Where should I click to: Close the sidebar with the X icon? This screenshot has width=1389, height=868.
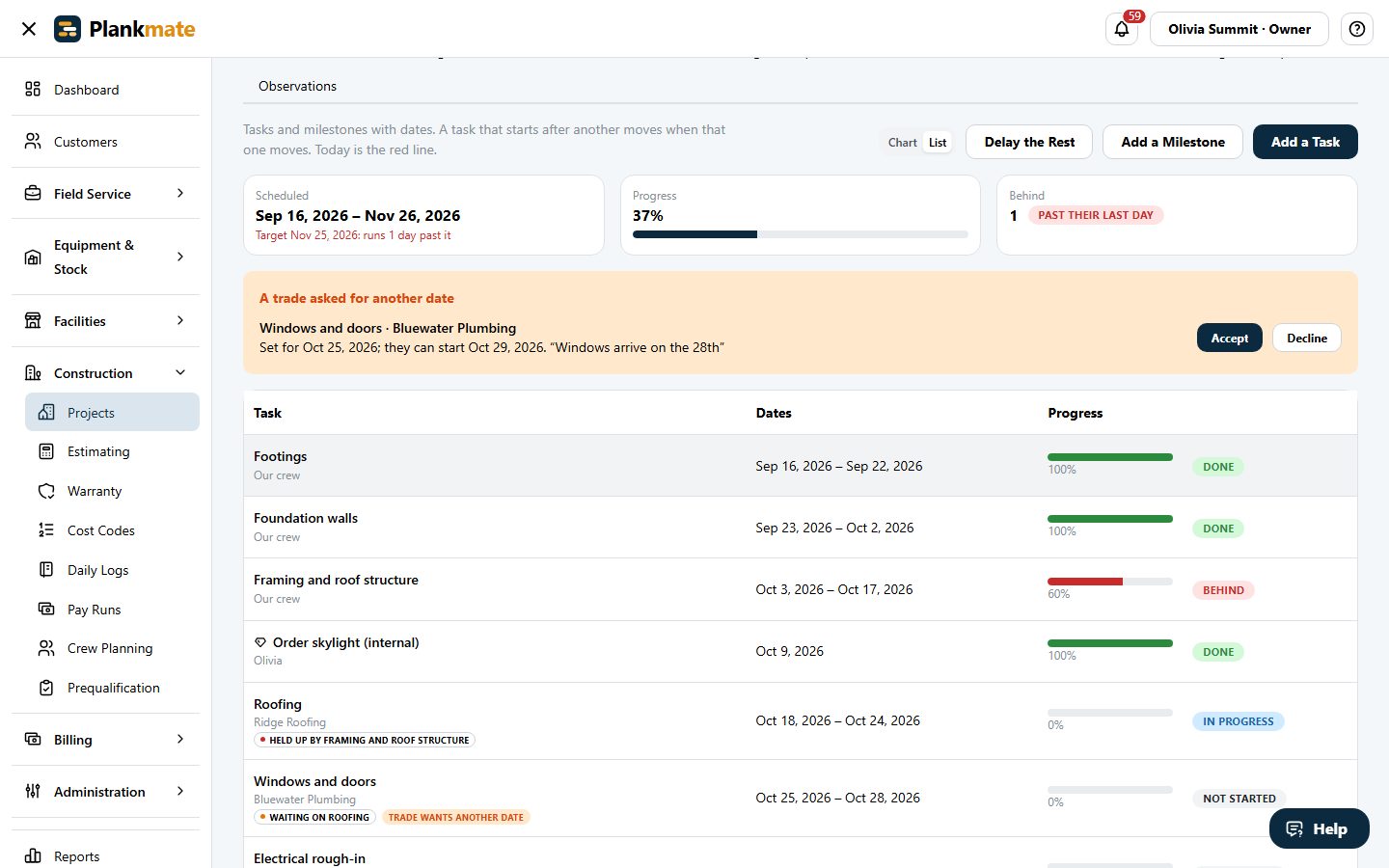[x=29, y=29]
